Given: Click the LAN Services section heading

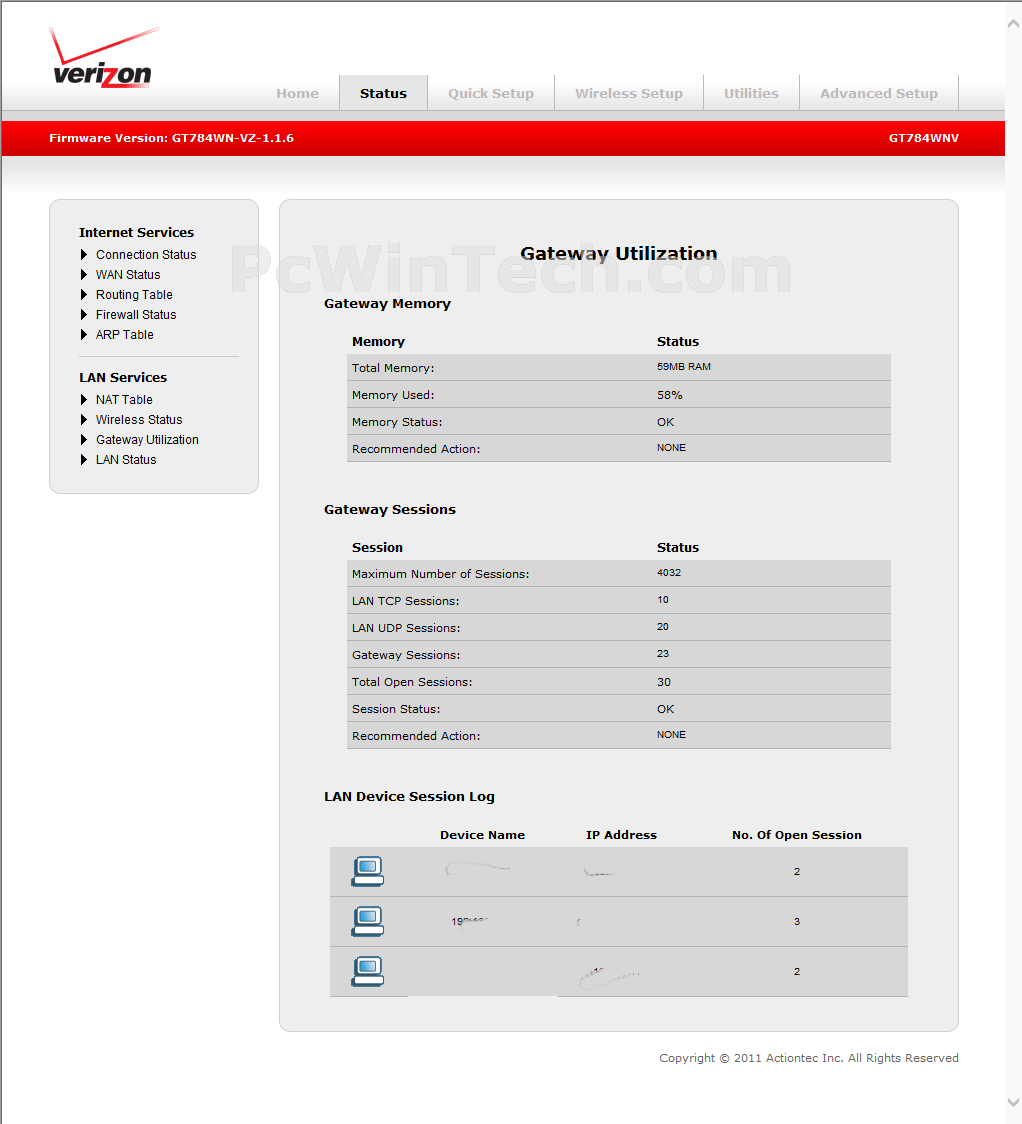Looking at the screenshot, I should coord(123,377).
